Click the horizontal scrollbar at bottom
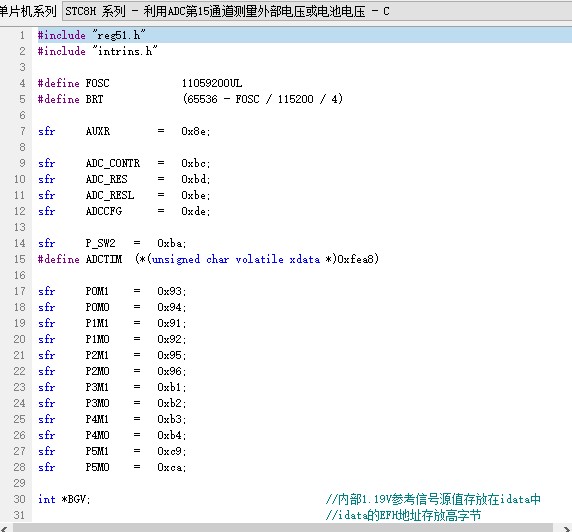The image size is (572, 532). [x=283, y=528]
